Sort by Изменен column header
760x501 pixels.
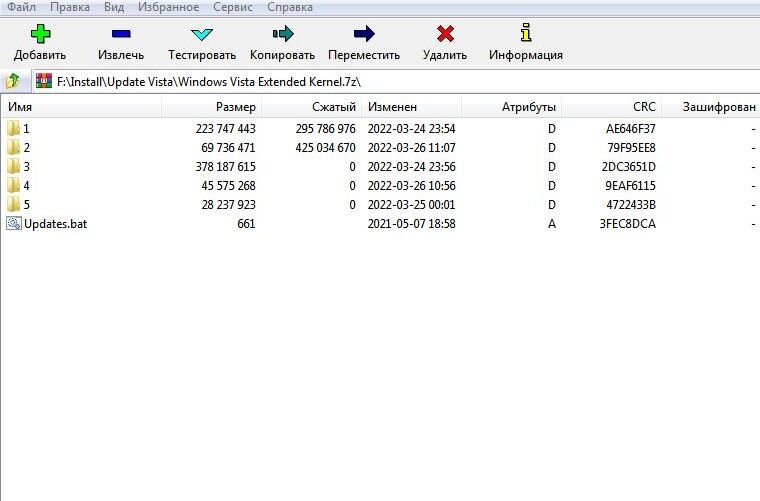pyautogui.click(x=412, y=107)
